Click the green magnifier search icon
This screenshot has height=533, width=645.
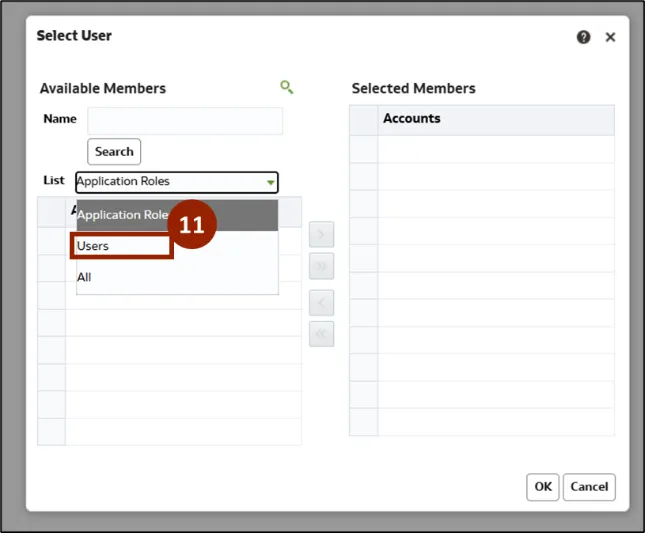point(287,88)
